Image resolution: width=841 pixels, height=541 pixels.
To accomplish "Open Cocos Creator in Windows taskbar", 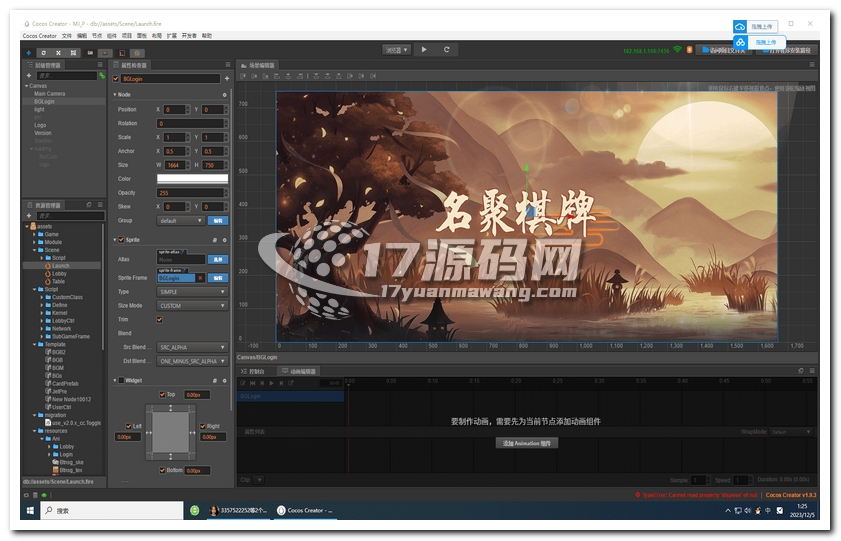I will (x=304, y=510).
